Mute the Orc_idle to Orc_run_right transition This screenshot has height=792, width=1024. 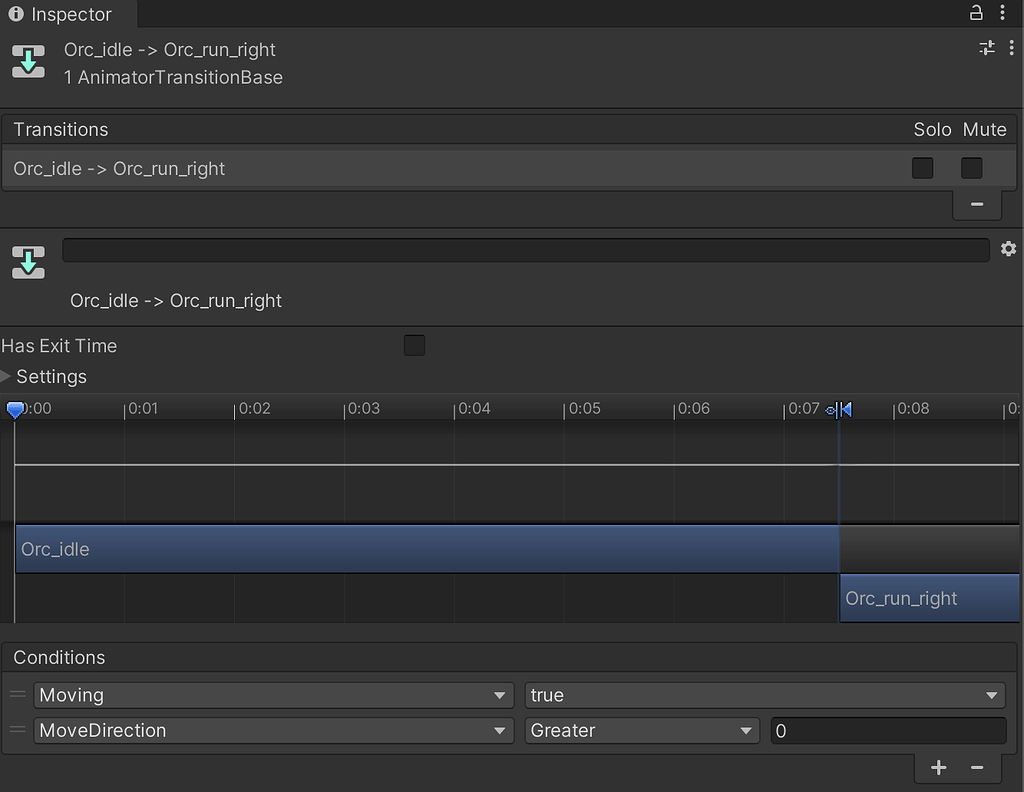(971, 168)
